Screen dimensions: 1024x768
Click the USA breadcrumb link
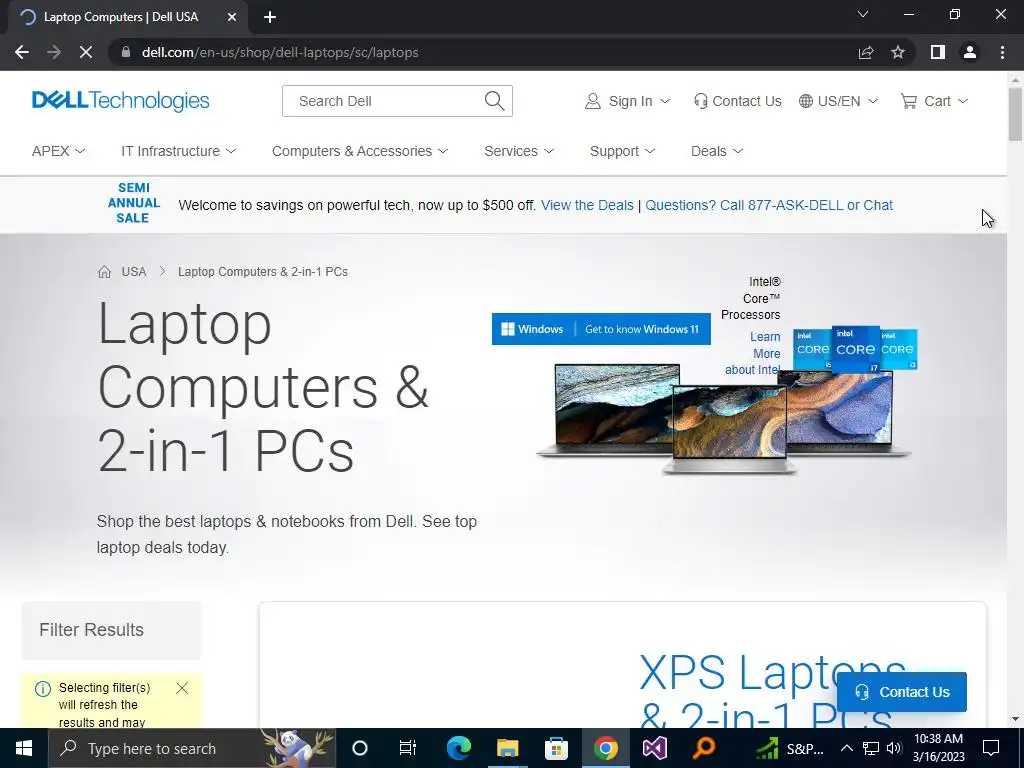coord(134,272)
